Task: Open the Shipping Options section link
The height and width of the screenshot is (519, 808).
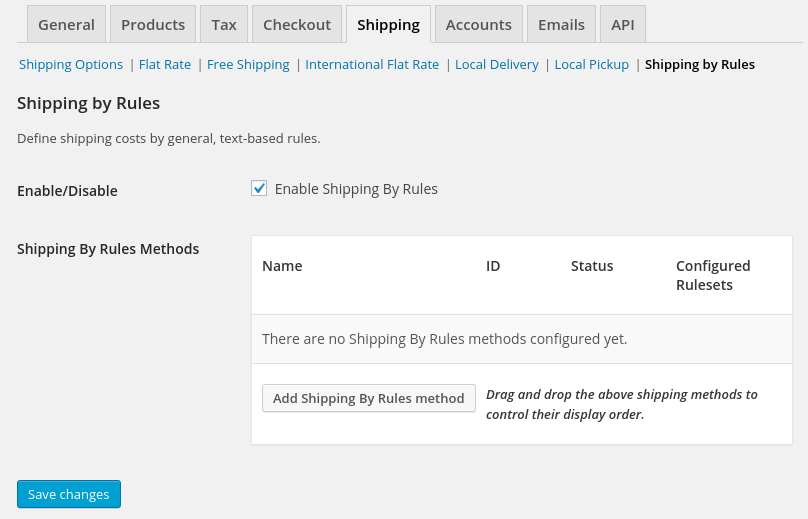Action: [x=71, y=64]
